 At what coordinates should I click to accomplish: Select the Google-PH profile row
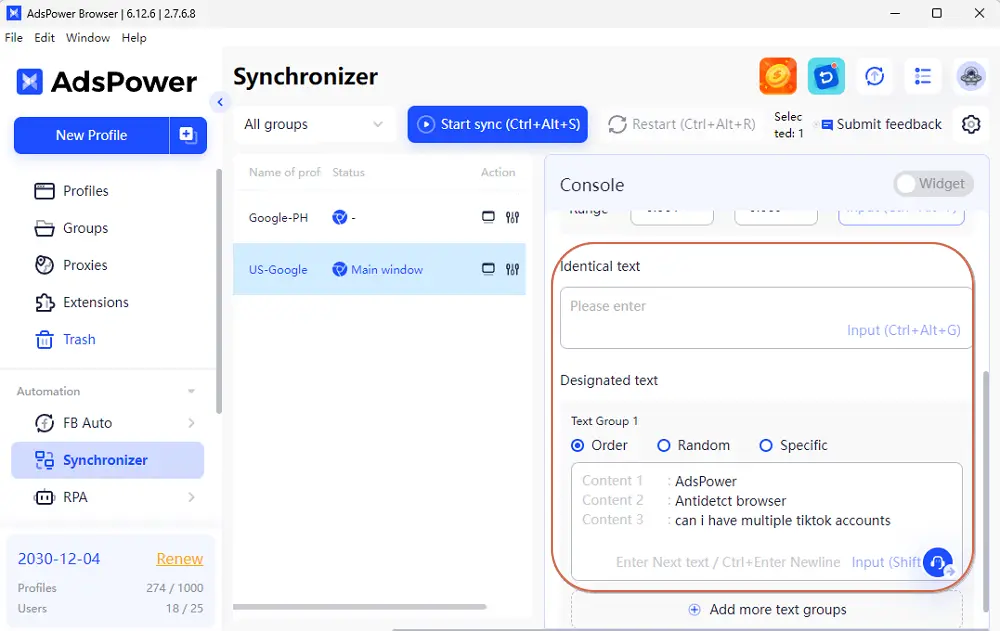coord(379,218)
